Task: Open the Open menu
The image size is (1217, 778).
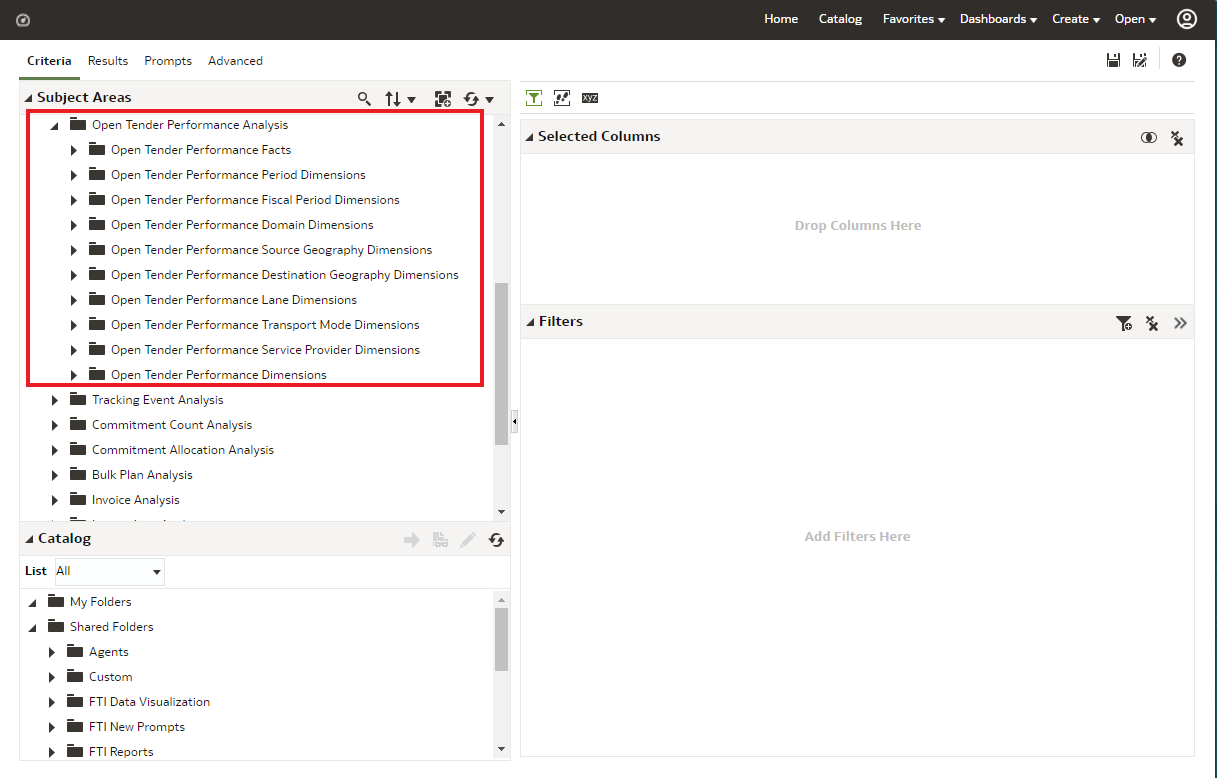Action: (1136, 19)
